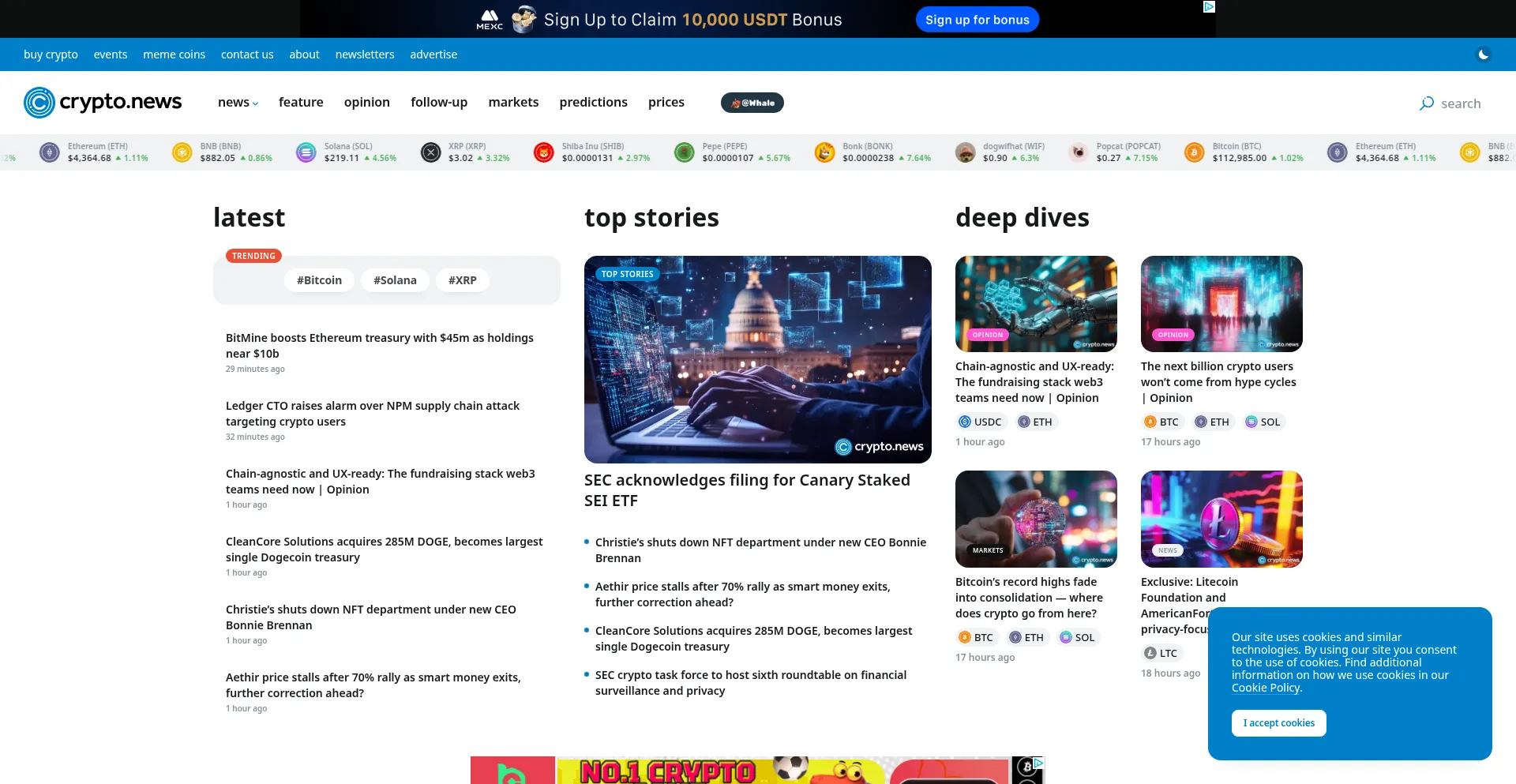Click the first Ethereum ticker coin icon
The height and width of the screenshot is (784, 1516).
tap(50, 152)
